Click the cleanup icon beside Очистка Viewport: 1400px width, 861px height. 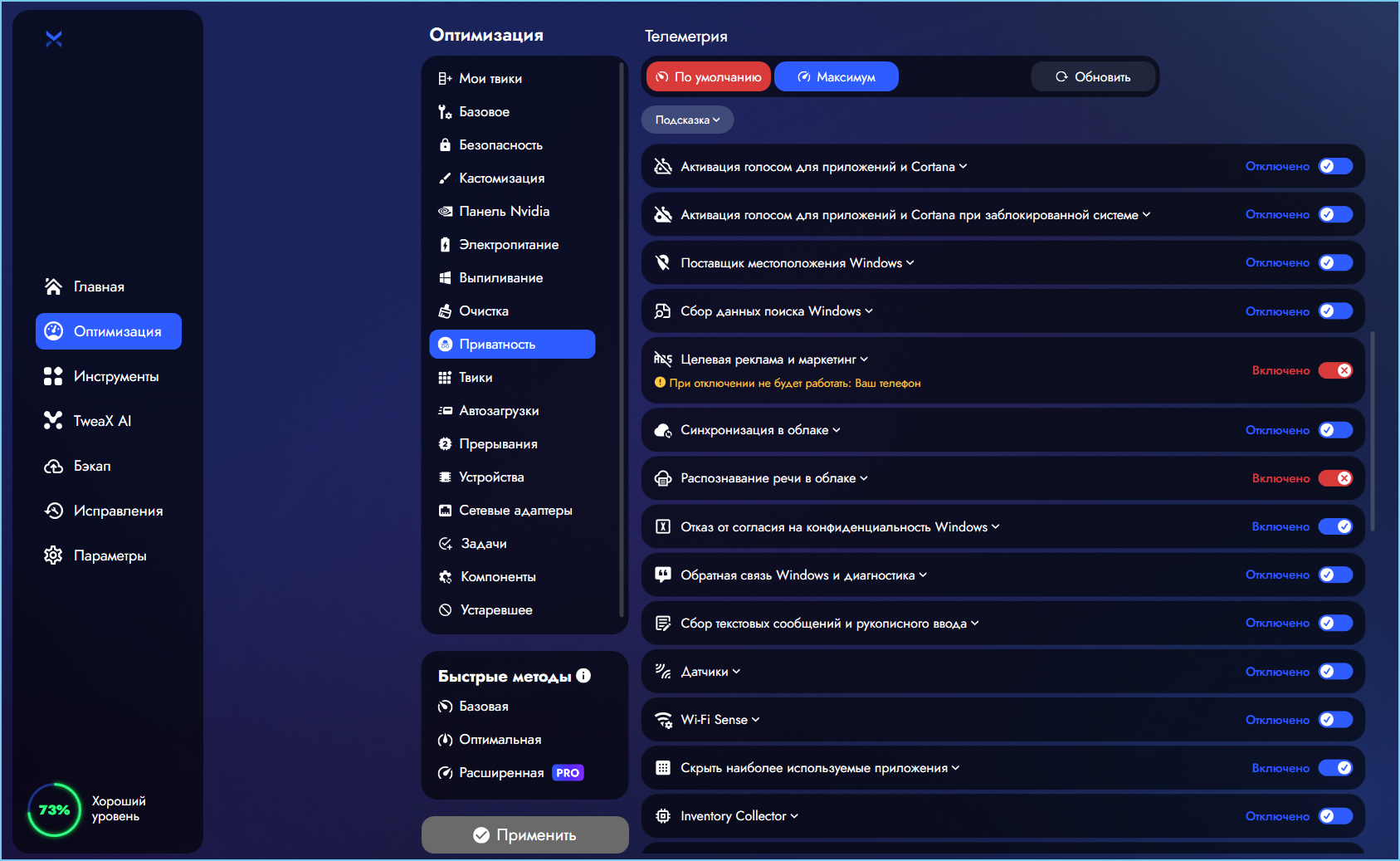[x=445, y=311]
